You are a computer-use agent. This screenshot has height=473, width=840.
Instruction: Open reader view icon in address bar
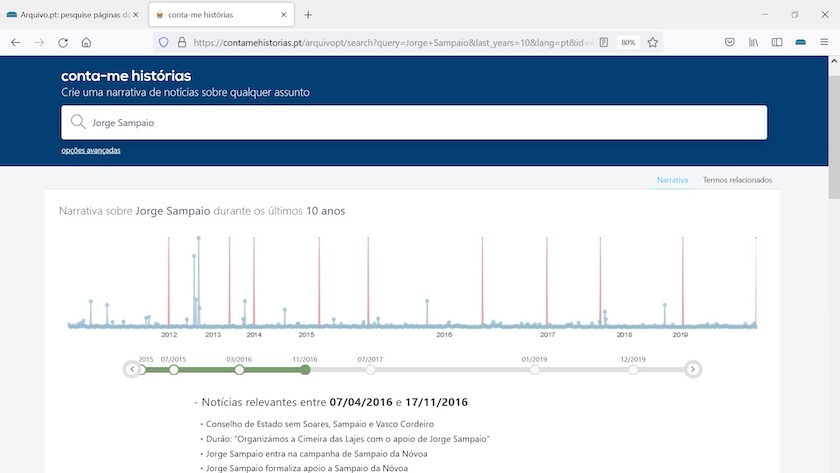[x=604, y=43]
